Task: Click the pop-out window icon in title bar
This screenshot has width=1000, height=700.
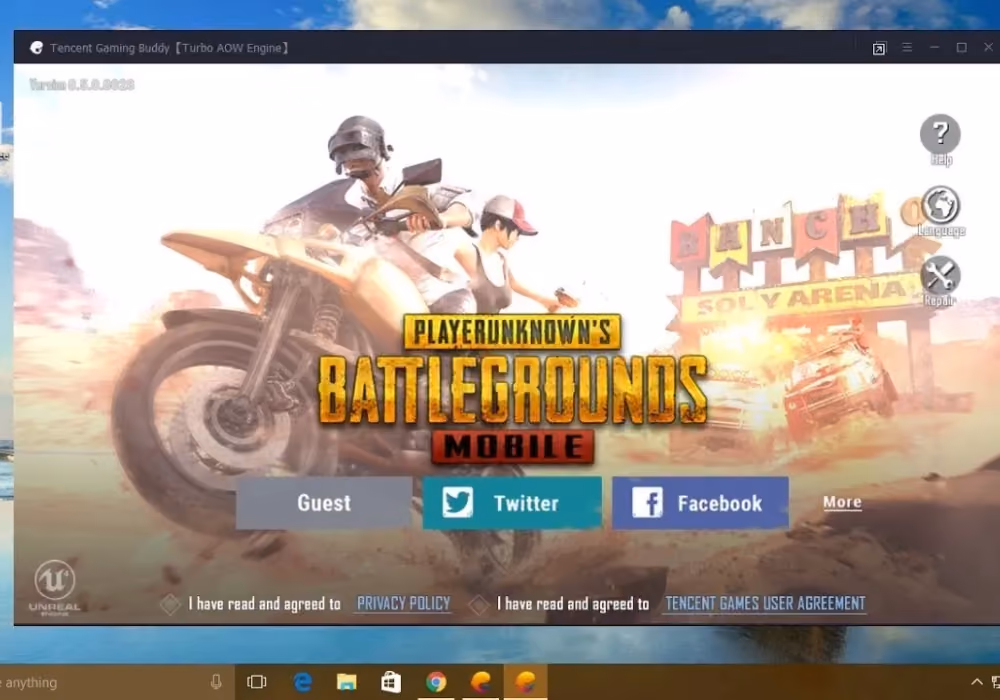Action: point(879,48)
